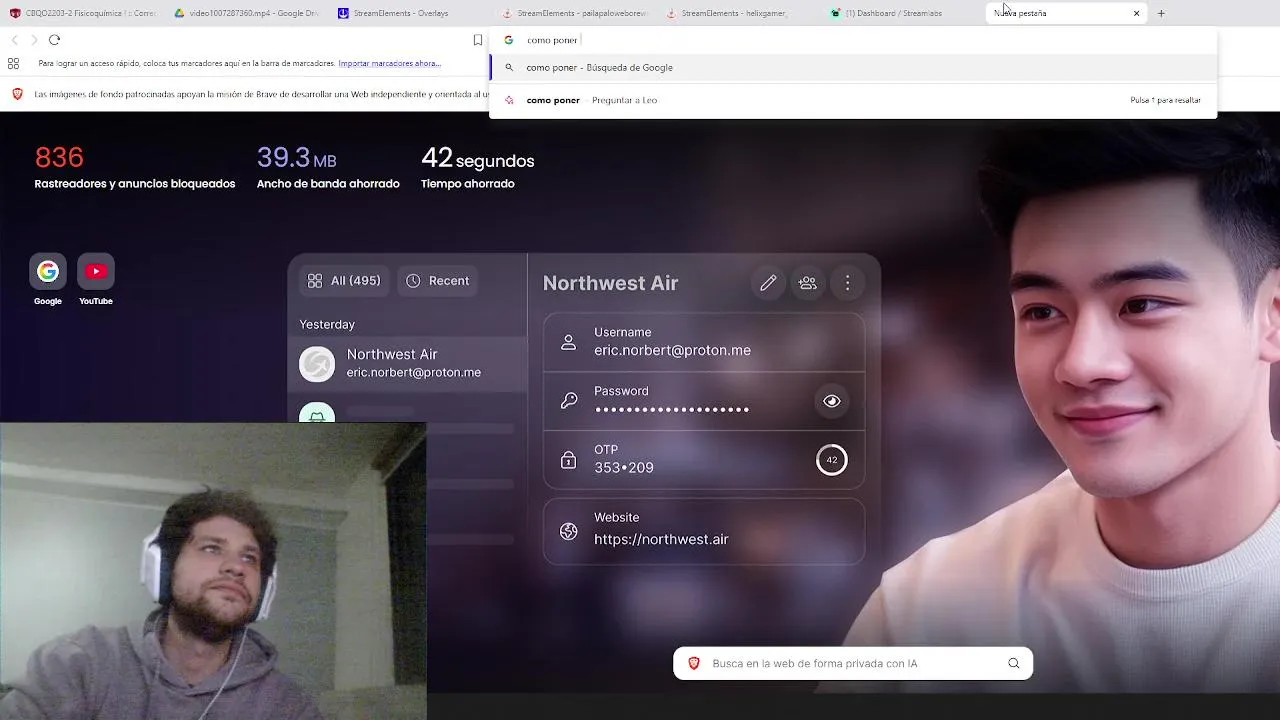The width and height of the screenshot is (1280, 720).
Task: Reload the current page
Action: click(x=54, y=40)
